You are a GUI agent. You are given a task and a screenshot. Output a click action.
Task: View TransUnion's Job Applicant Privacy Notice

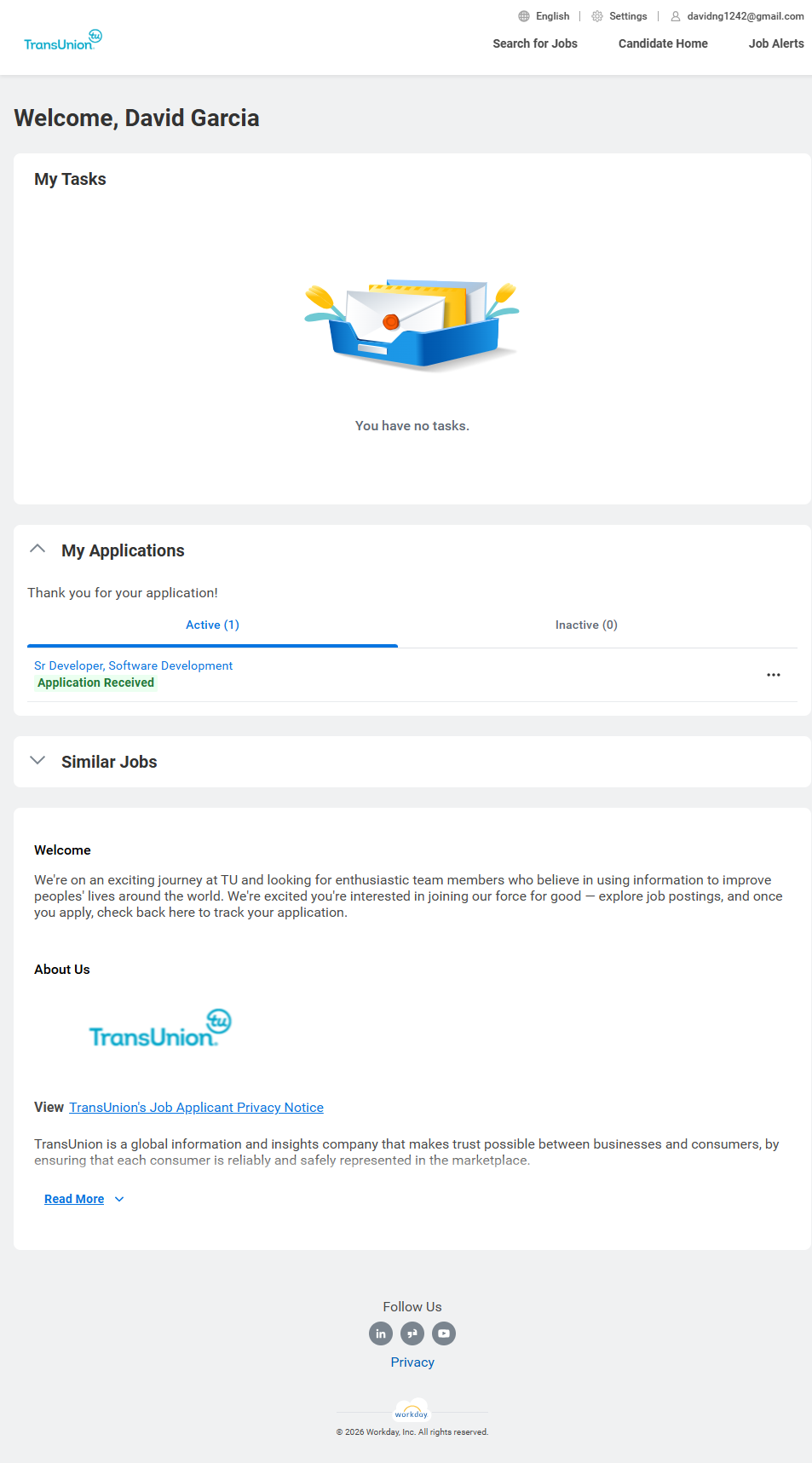click(x=196, y=1108)
